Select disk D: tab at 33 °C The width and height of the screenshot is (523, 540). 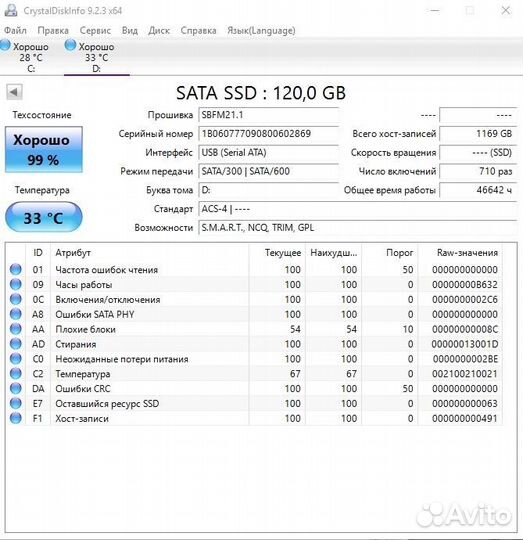(97, 57)
